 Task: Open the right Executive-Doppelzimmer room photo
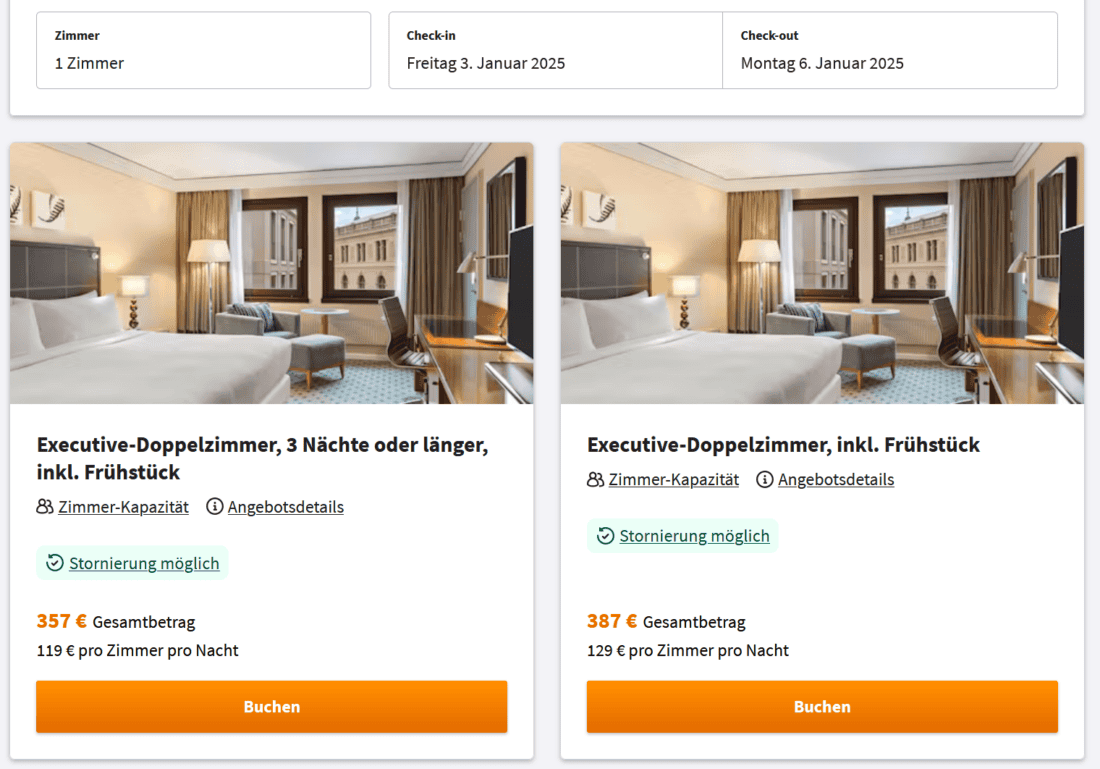tap(822, 273)
